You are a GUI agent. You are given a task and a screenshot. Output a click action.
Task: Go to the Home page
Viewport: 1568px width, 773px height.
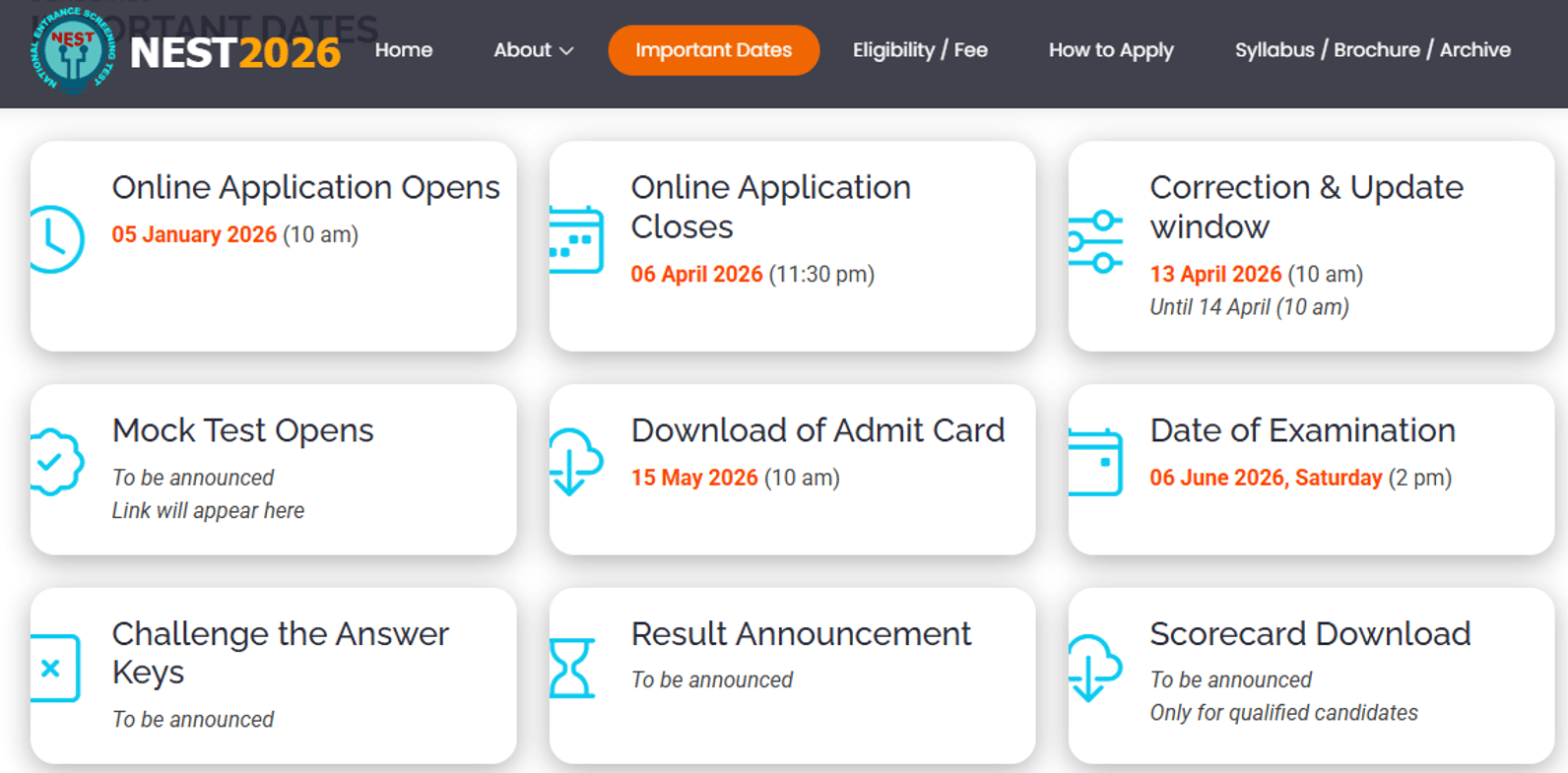tap(404, 50)
